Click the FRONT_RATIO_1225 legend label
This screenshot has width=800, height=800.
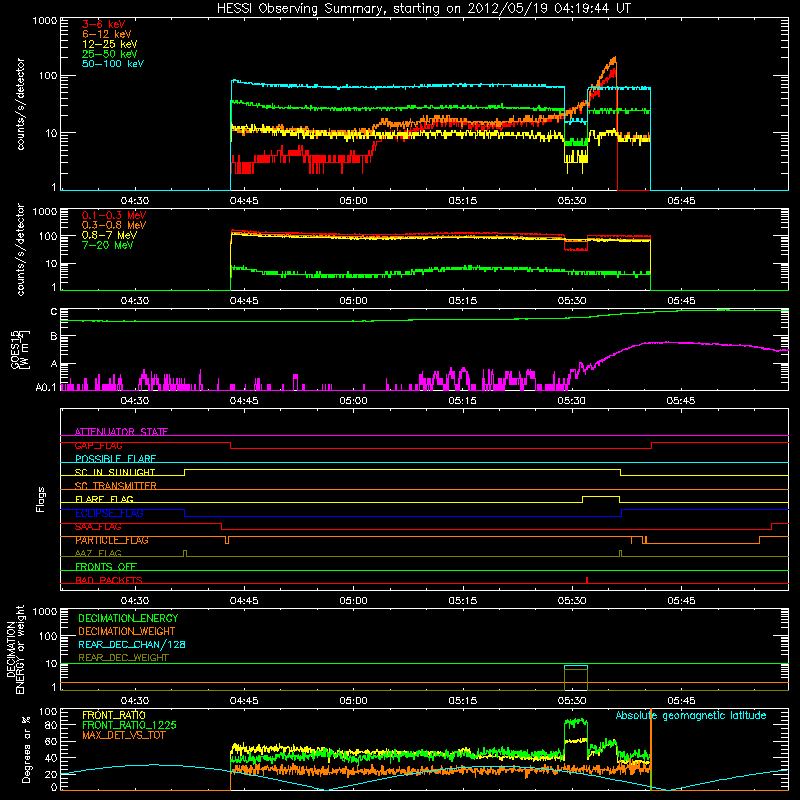pyautogui.click(x=129, y=725)
